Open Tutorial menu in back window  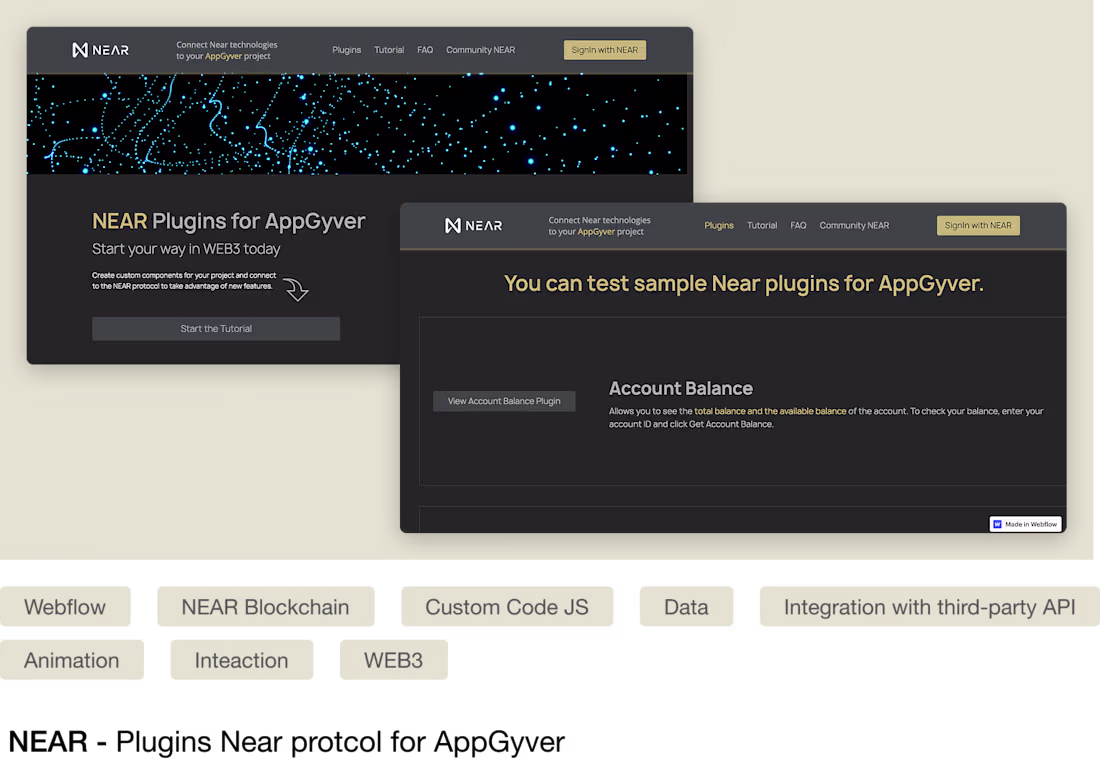[389, 50]
